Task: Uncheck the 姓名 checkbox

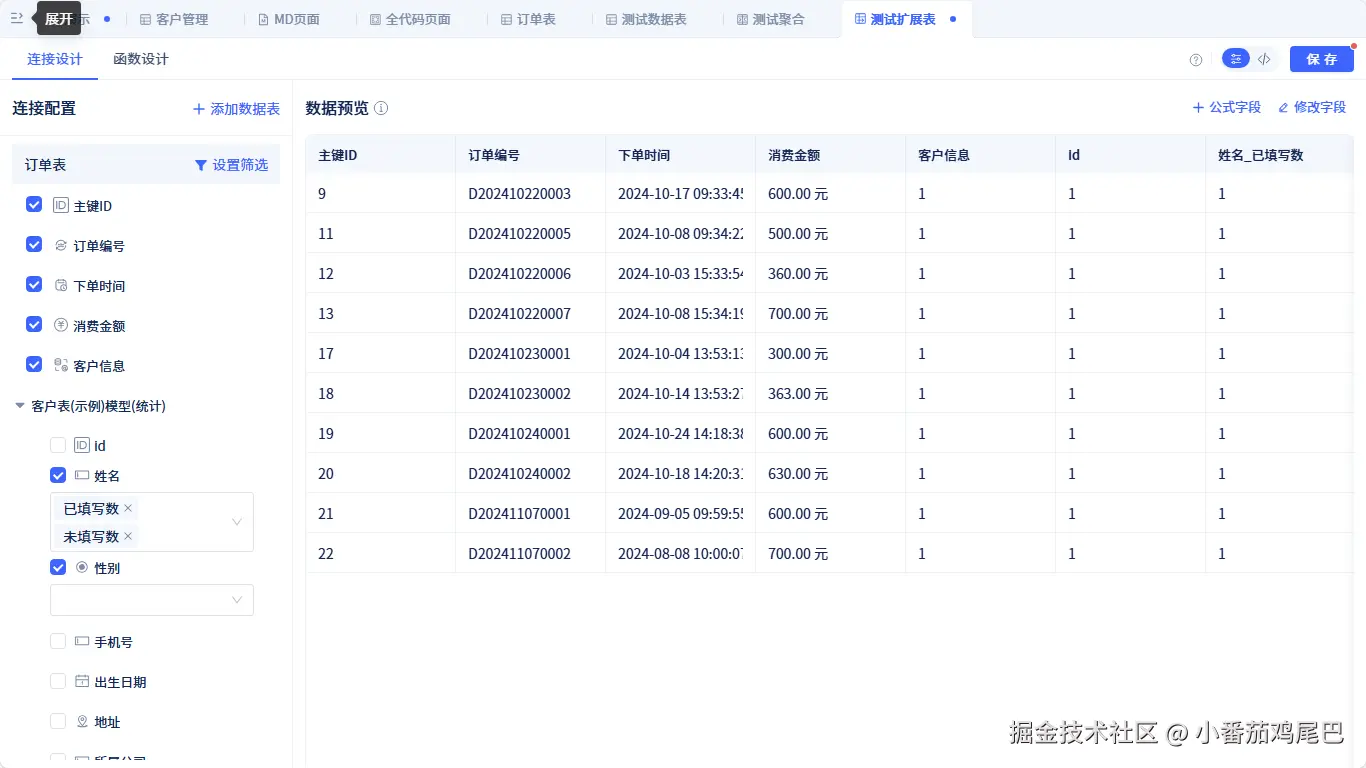Action: coord(58,475)
